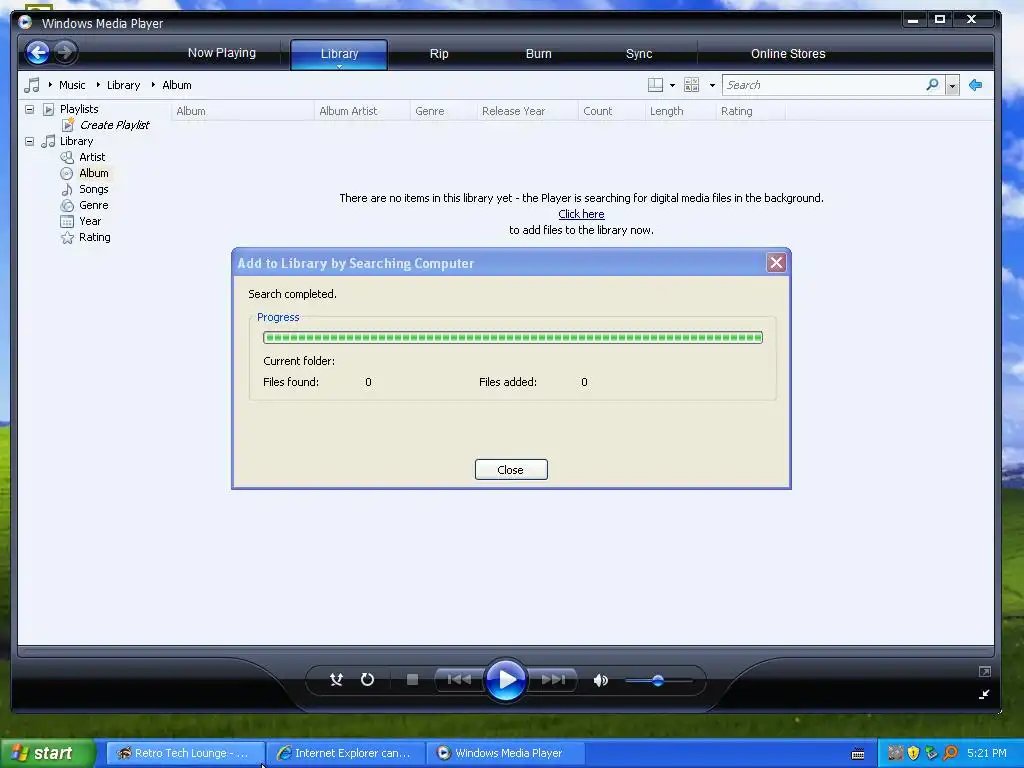This screenshot has width=1024, height=768.
Task: Click the music note category icon
Action: click(31, 85)
